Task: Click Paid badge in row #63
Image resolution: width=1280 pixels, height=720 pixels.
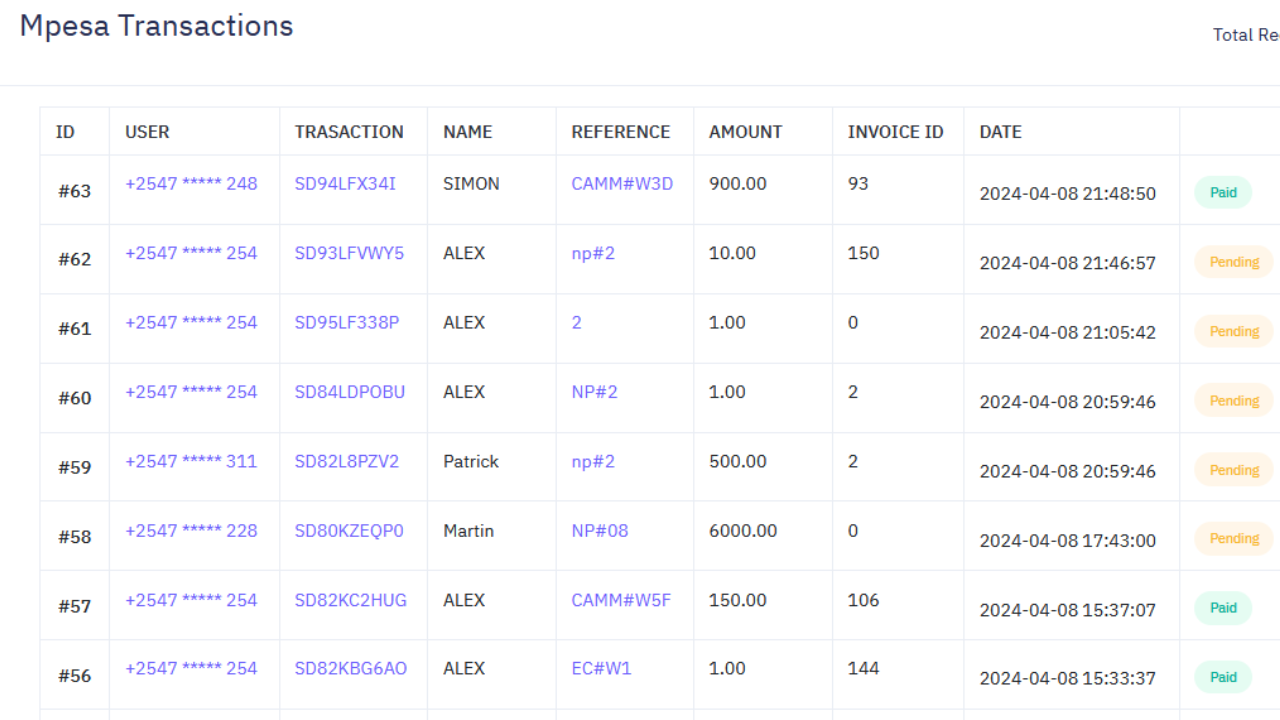Action: [1223, 192]
